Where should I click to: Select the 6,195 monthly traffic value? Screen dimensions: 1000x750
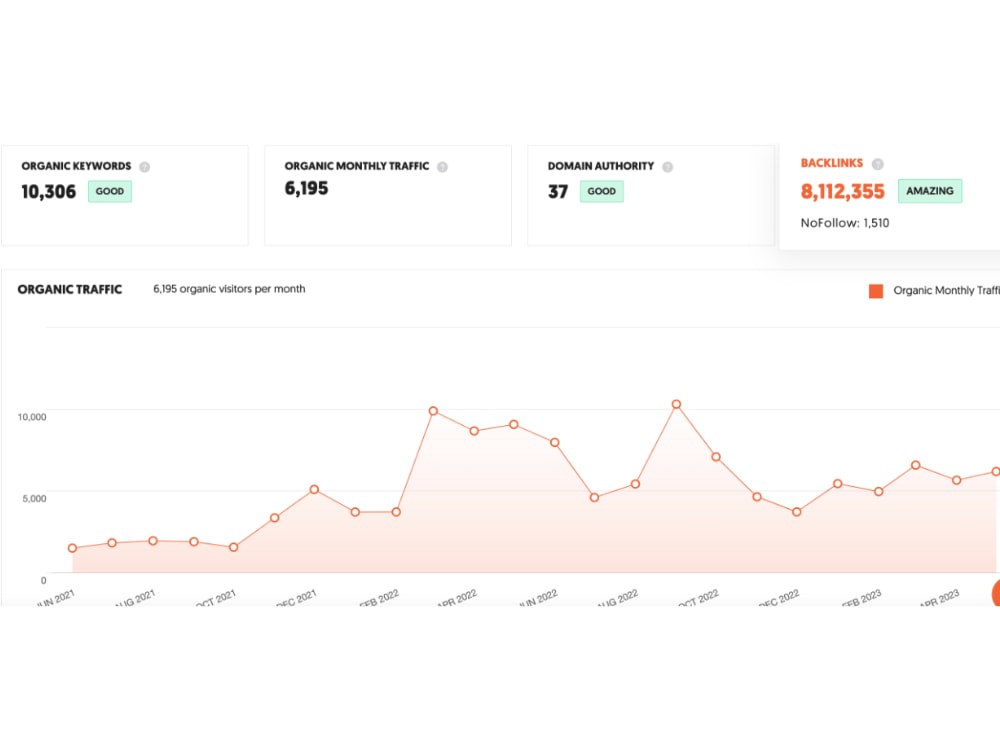pos(306,188)
